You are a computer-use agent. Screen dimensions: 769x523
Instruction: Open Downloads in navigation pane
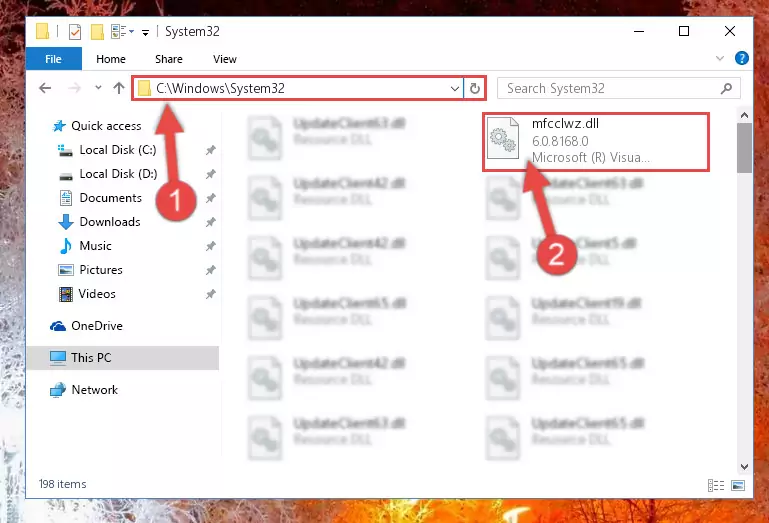109,222
